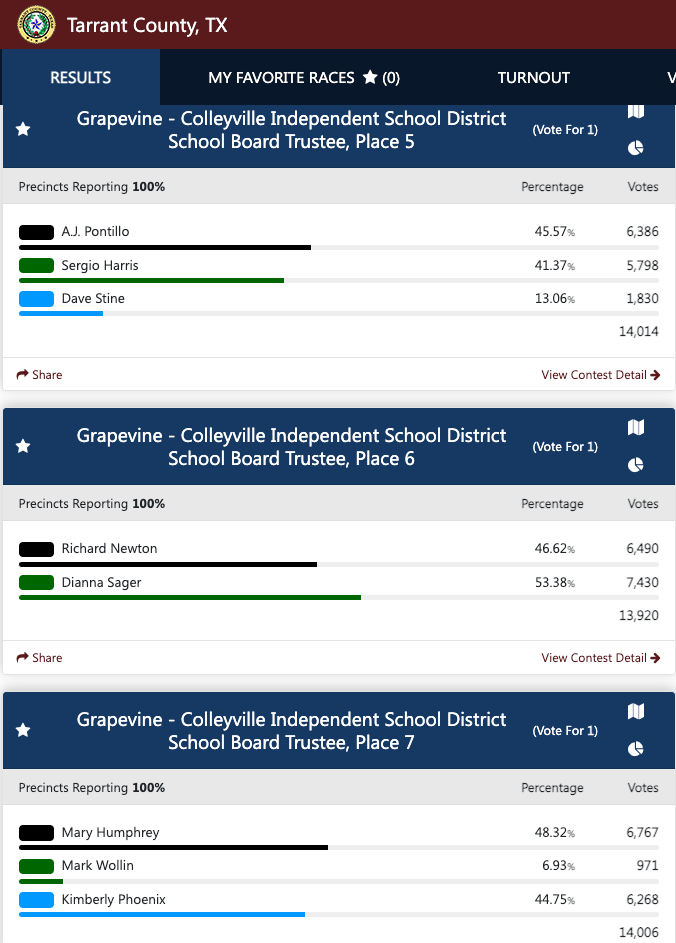
Task: Click the Tarrant County seal logo
Action: click(37, 25)
